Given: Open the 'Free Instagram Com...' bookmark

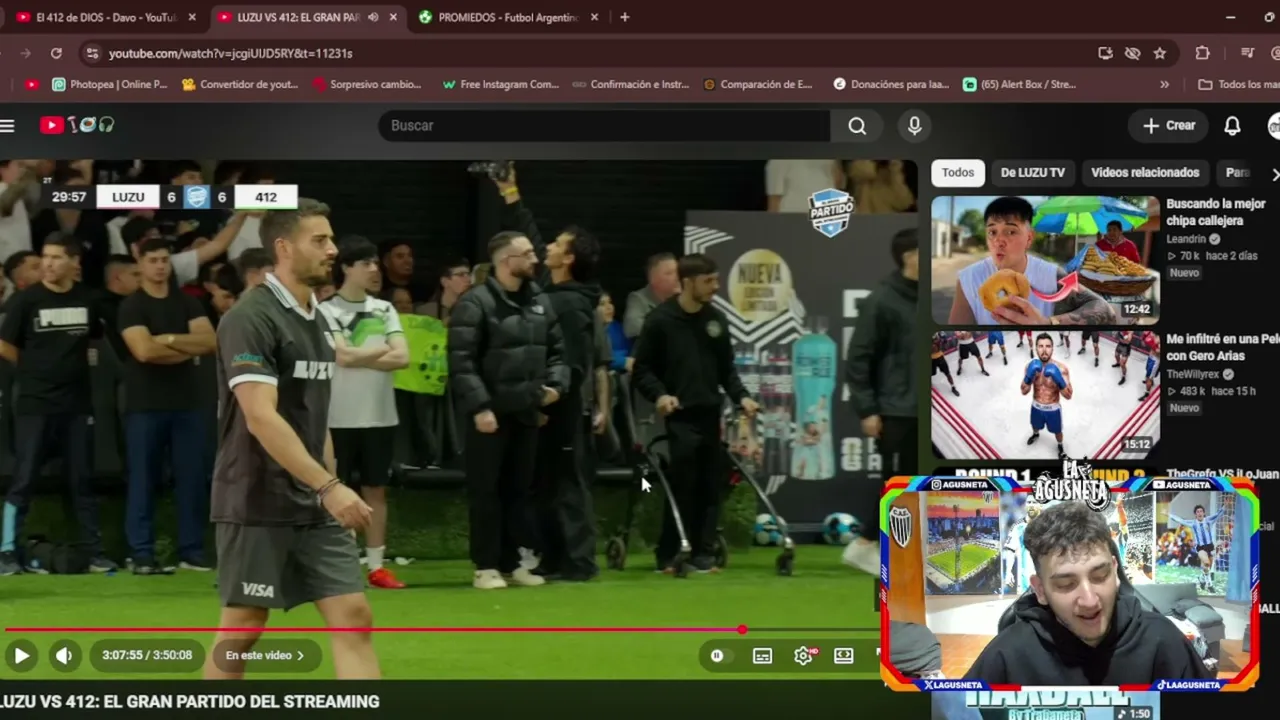Looking at the screenshot, I should pyautogui.click(x=500, y=85).
